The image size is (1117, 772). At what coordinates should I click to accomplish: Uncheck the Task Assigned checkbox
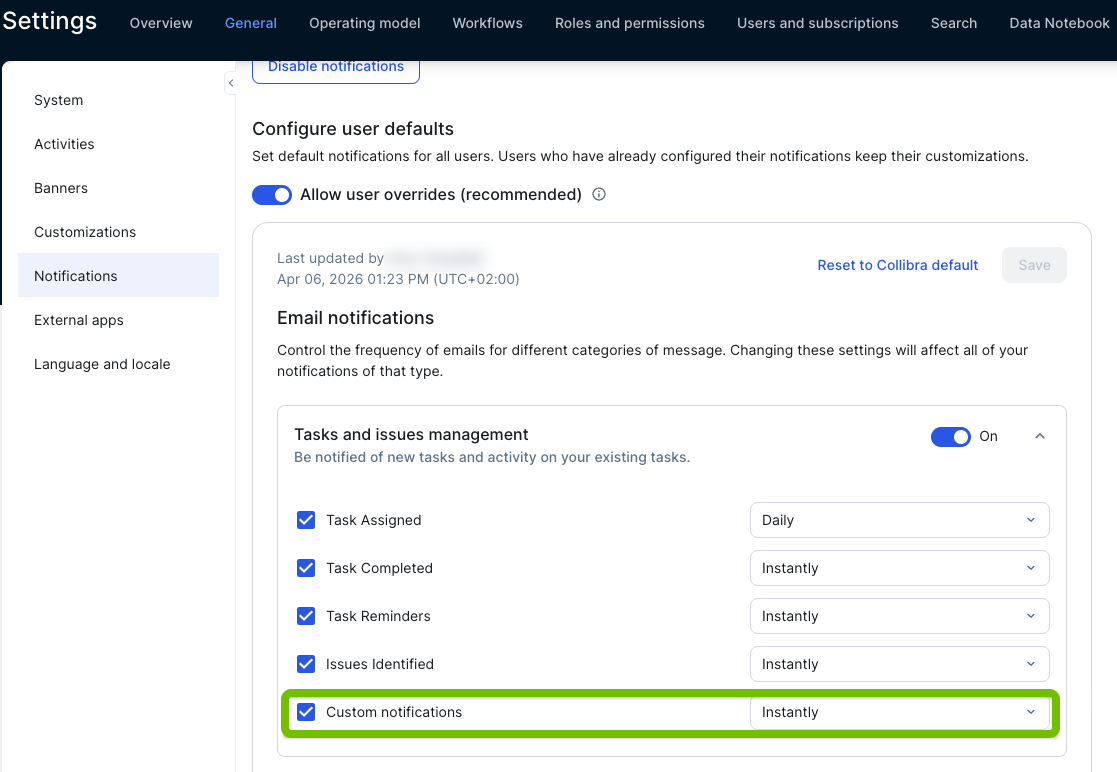(306, 520)
